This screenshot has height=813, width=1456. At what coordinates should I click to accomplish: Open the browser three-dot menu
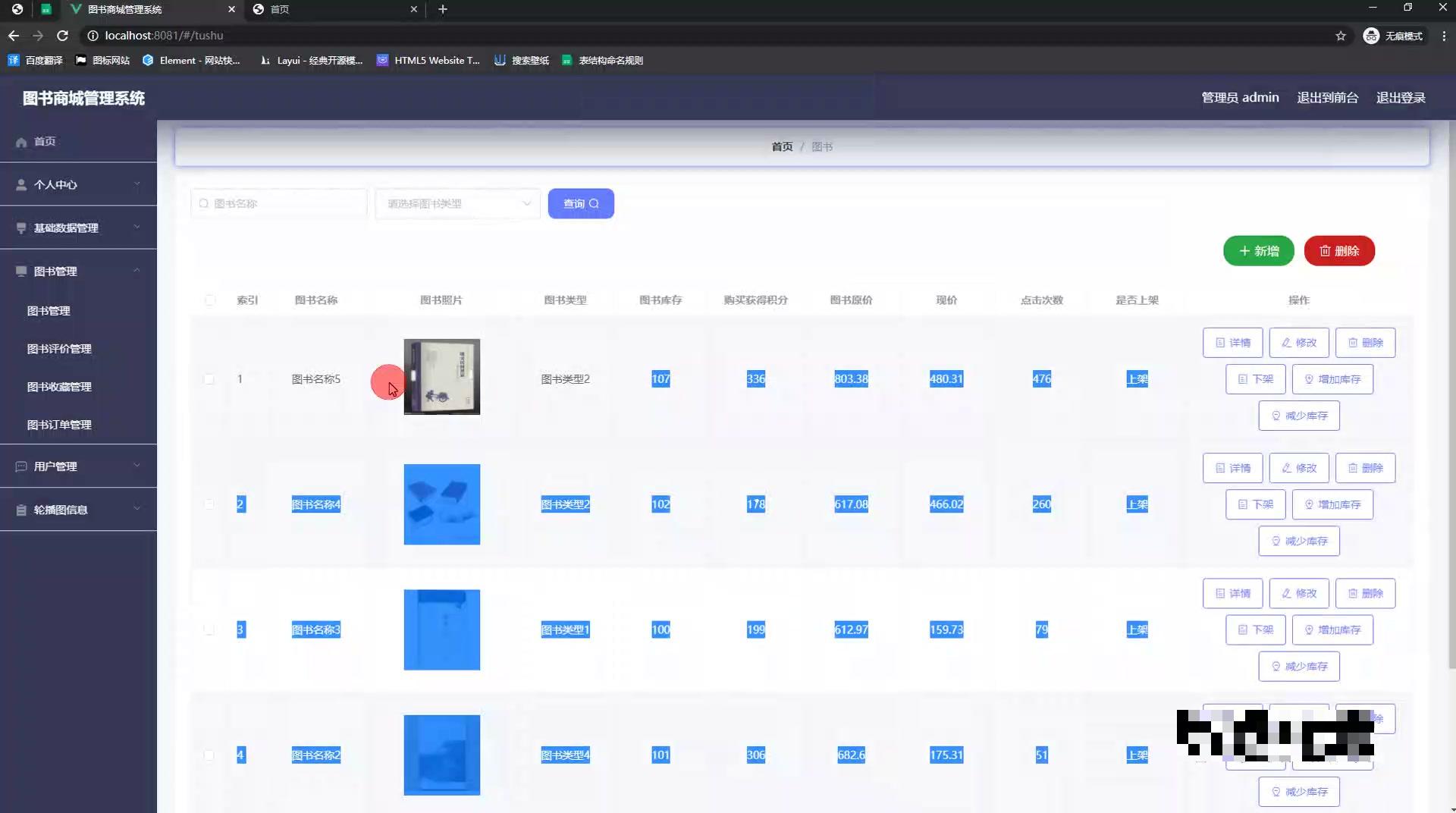click(1444, 36)
